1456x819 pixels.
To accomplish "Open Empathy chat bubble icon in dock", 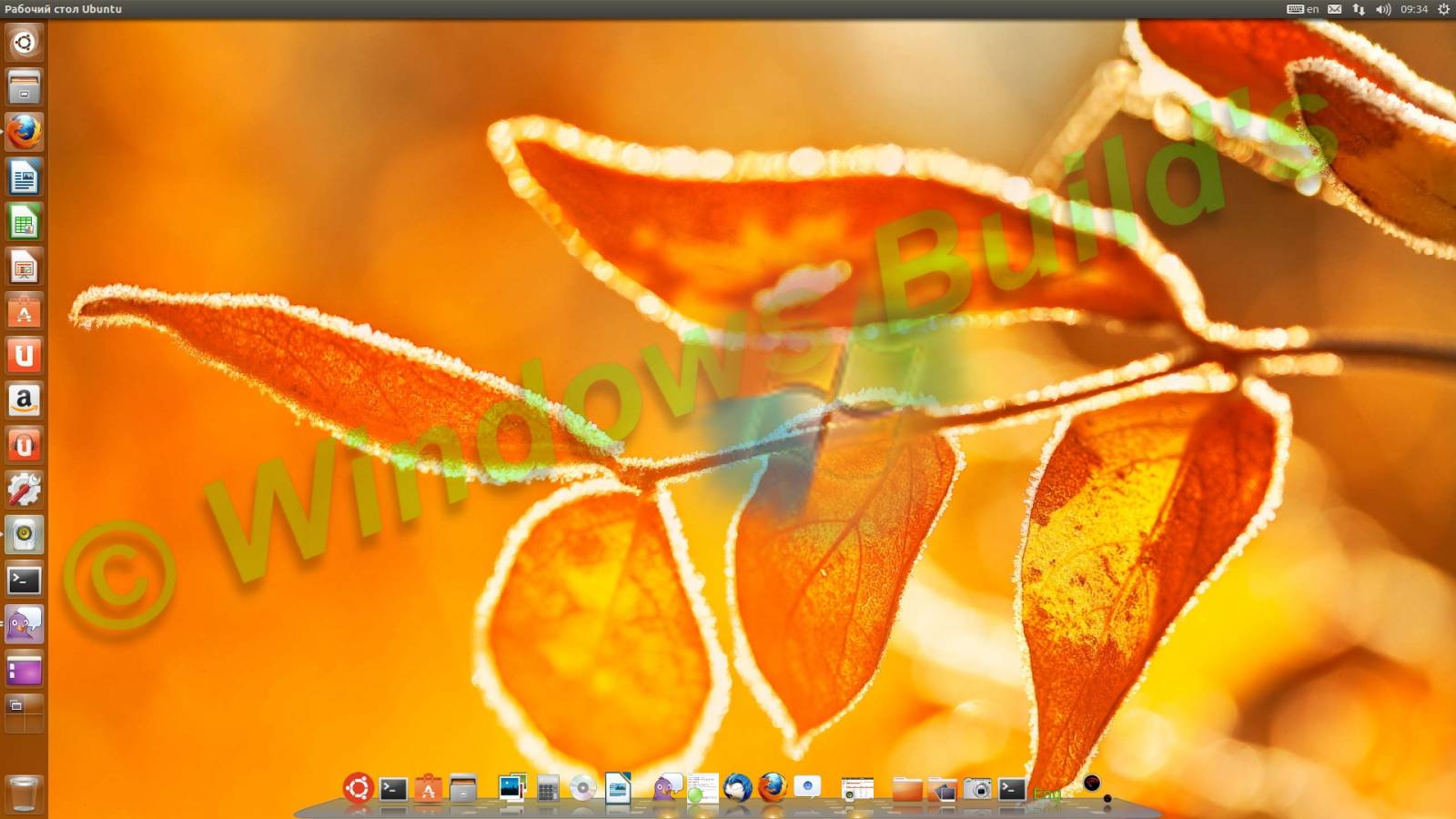I will [807, 786].
